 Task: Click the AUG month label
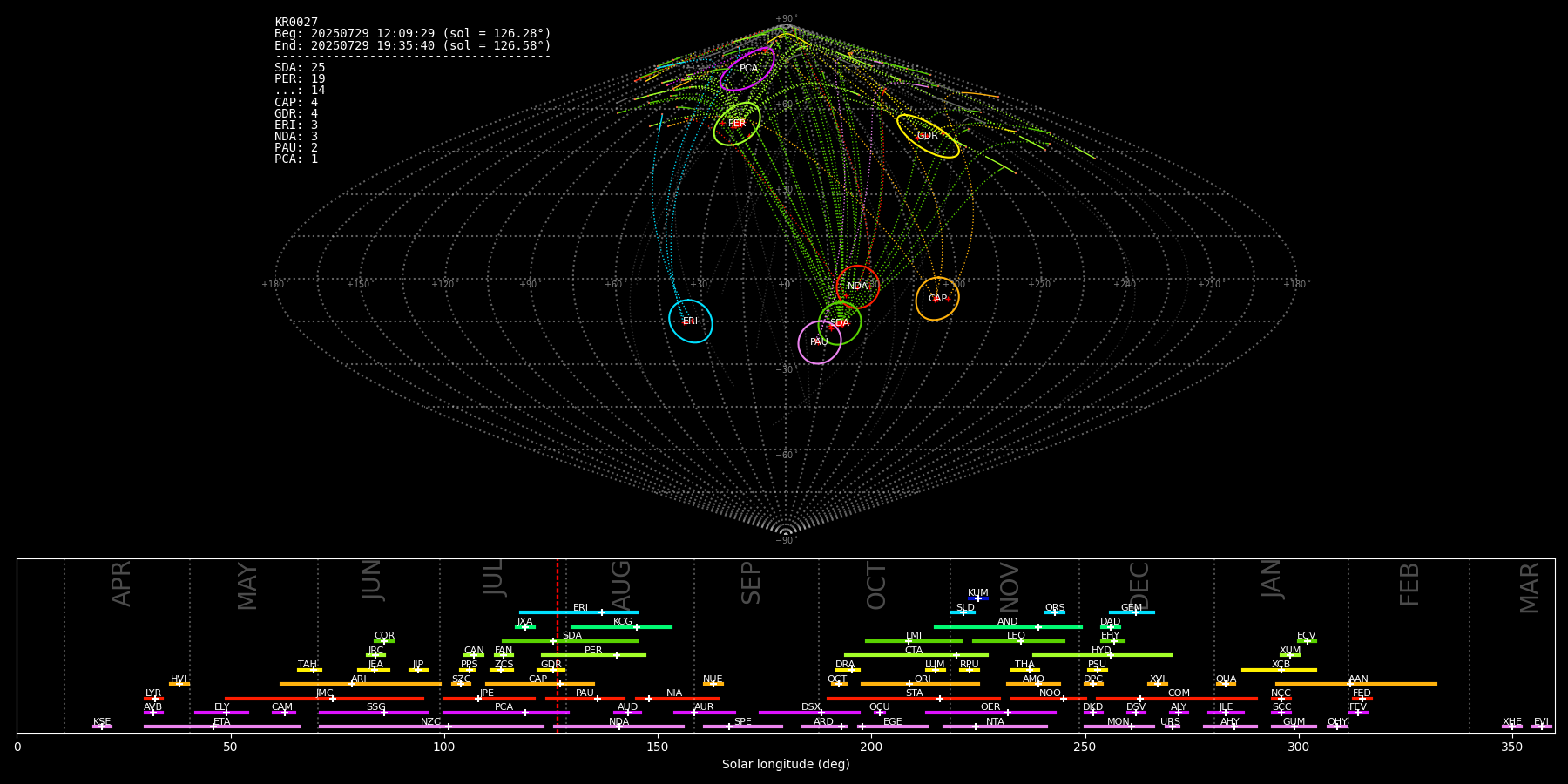(x=621, y=585)
